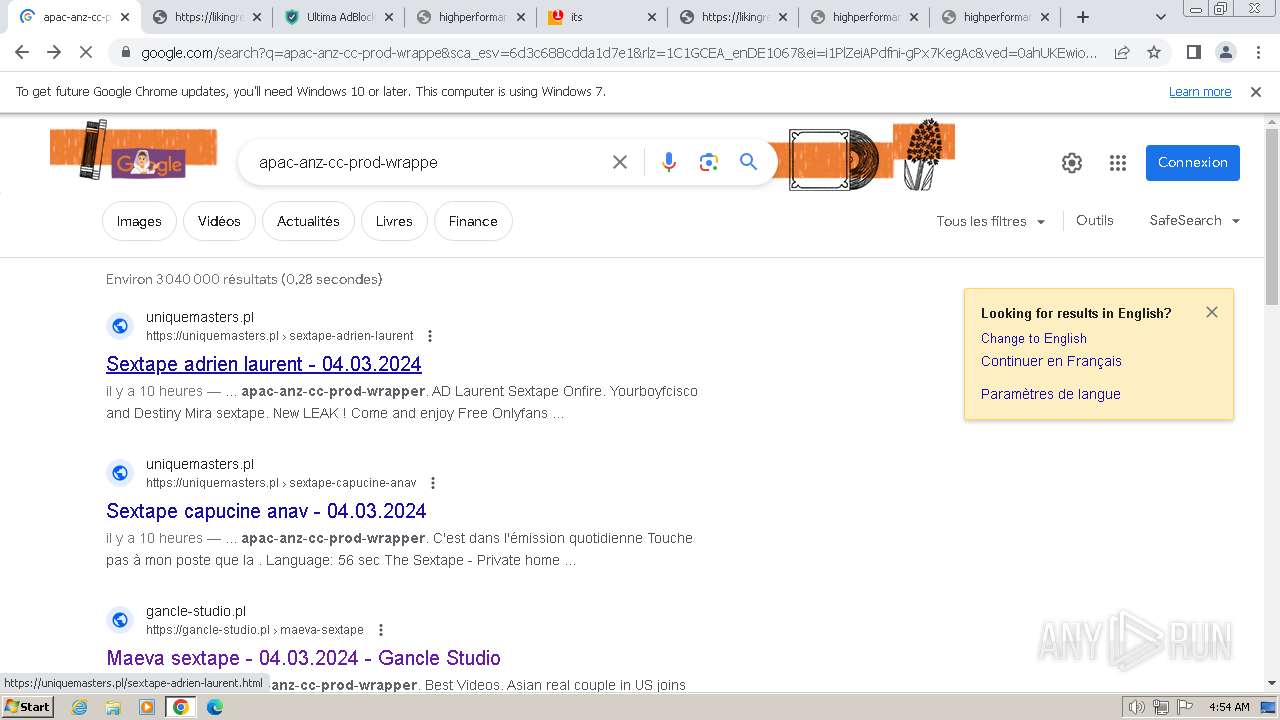Filter results by Livres
Image resolution: width=1280 pixels, height=720 pixels.
pyautogui.click(x=394, y=221)
